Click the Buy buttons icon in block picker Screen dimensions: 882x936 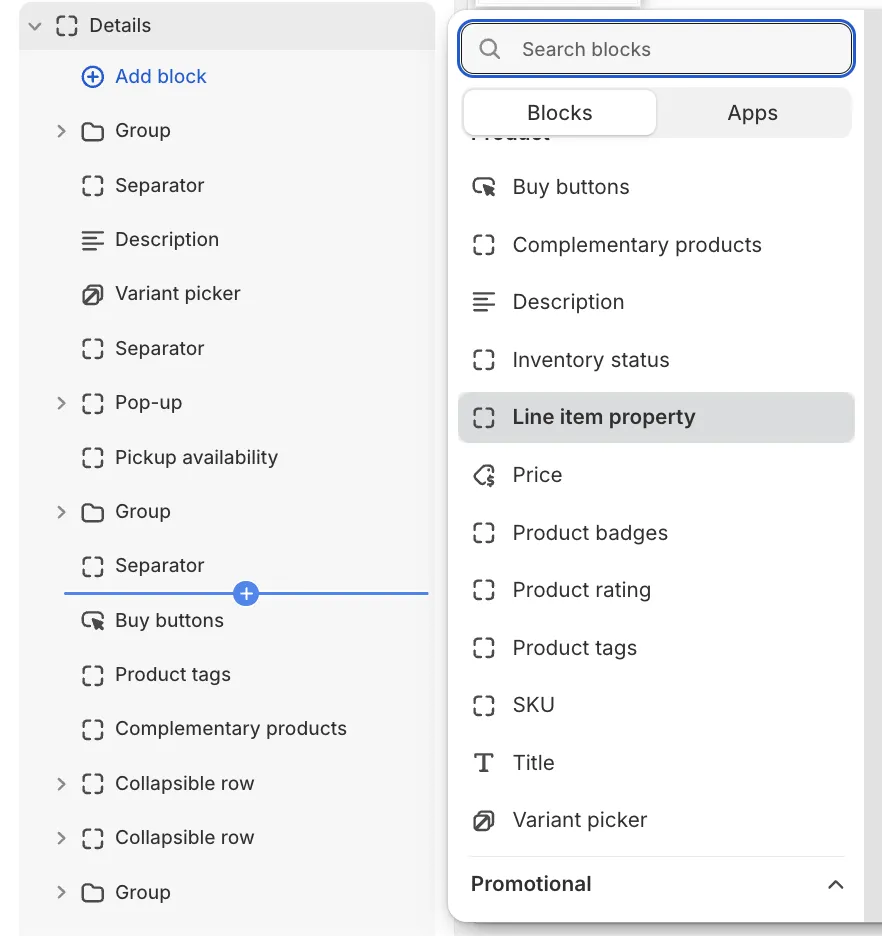click(484, 187)
